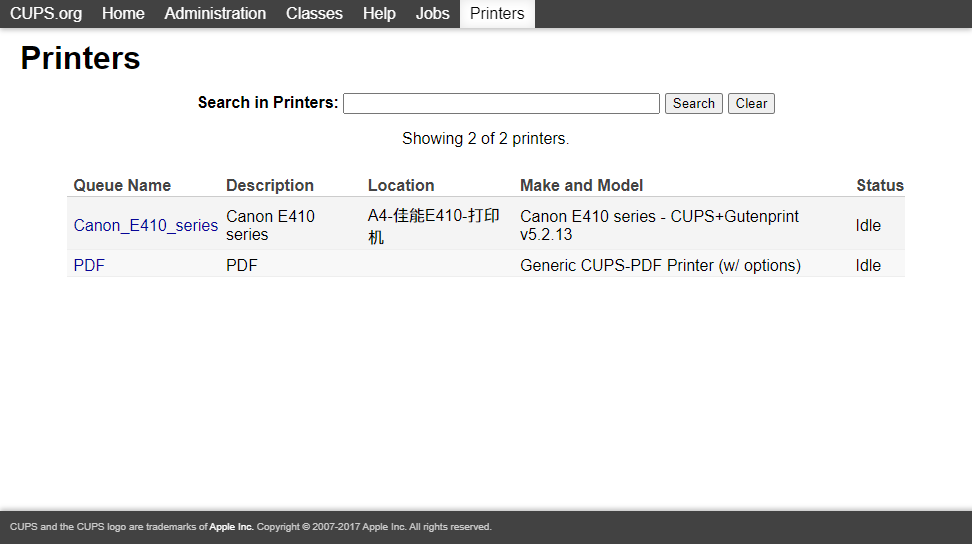Select the active Printers tab
The width and height of the screenshot is (972, 544).
pyautogui.click(x=497, y=14)
